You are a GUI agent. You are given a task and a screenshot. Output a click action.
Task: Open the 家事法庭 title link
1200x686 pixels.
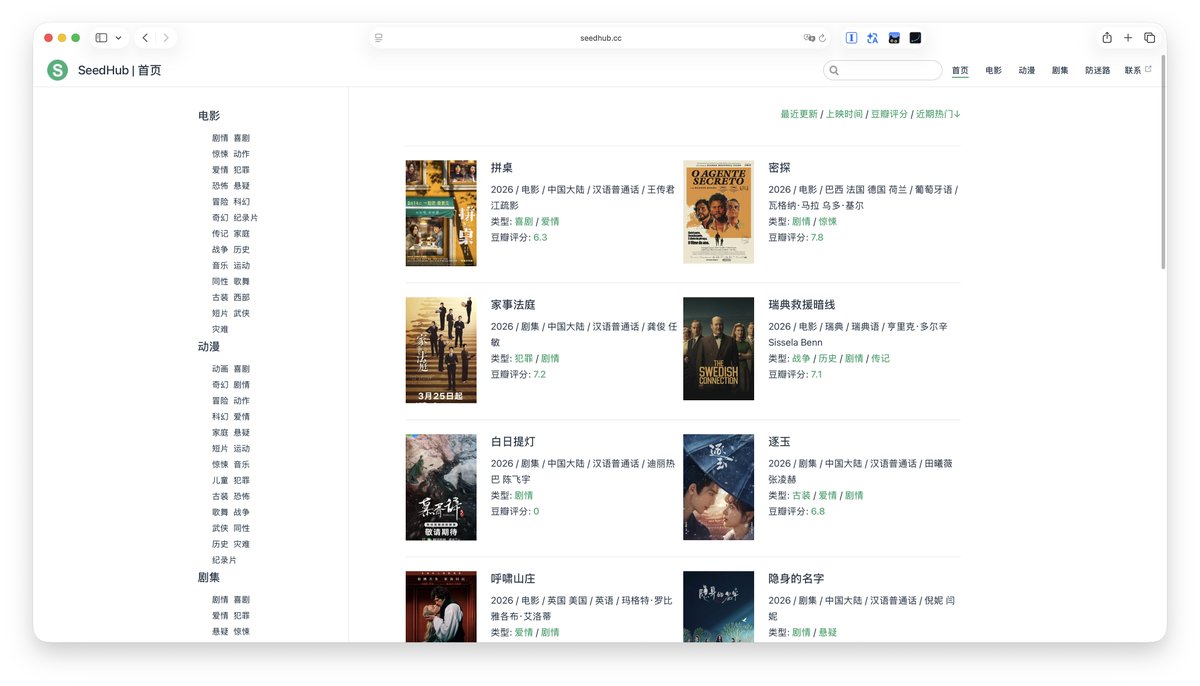coord(513,305)
